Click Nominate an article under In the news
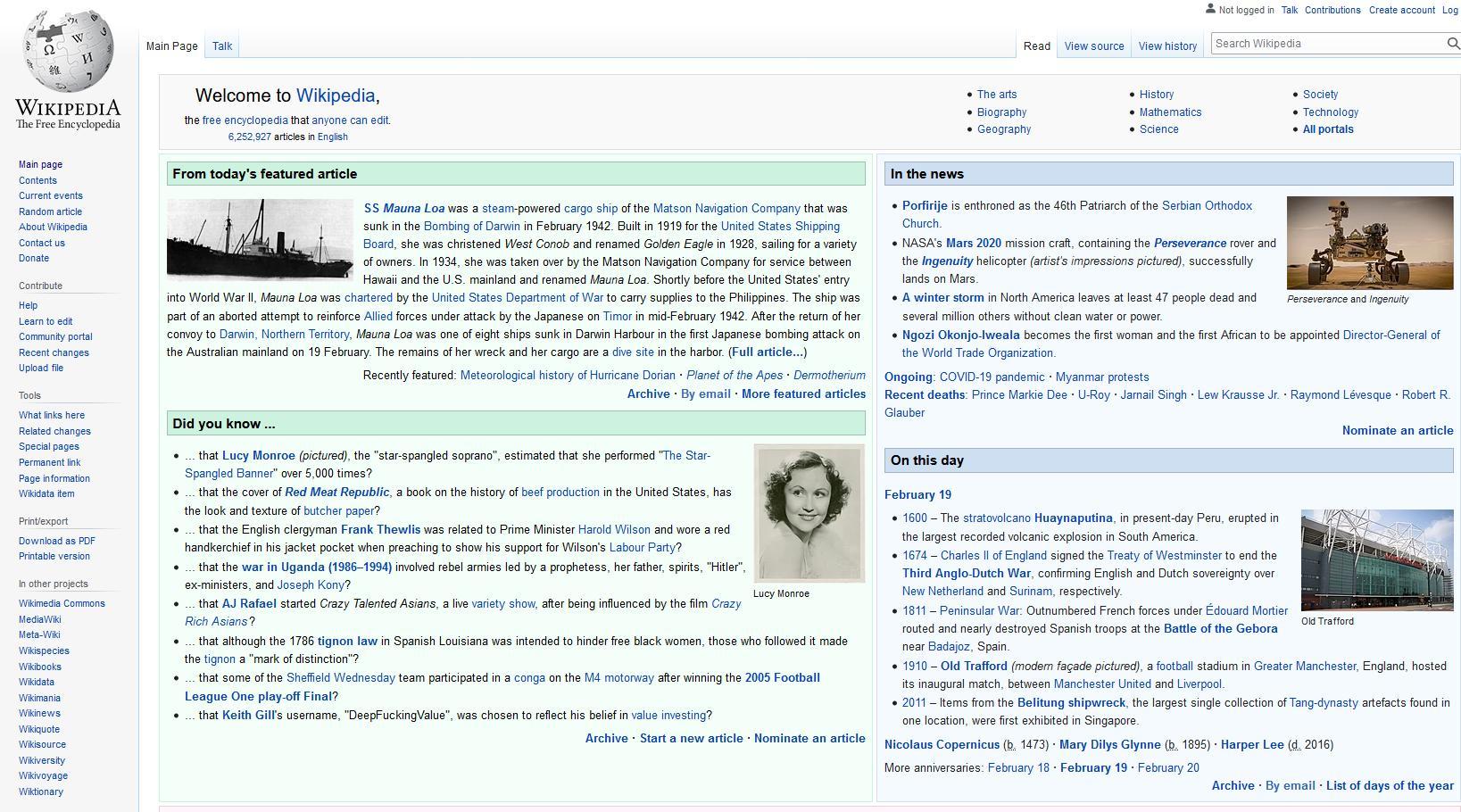The height and width of the screenshot is (812, 1461). tap(1397, 431)
